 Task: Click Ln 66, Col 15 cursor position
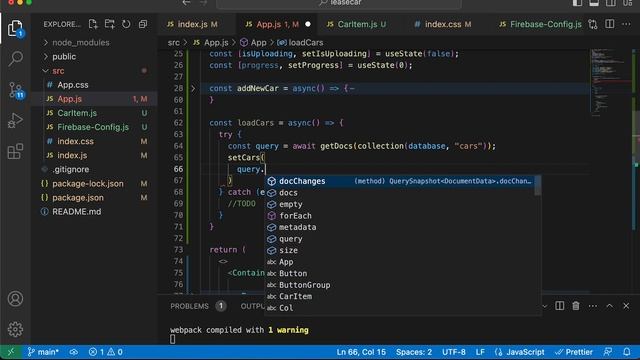tap(361, 352)
